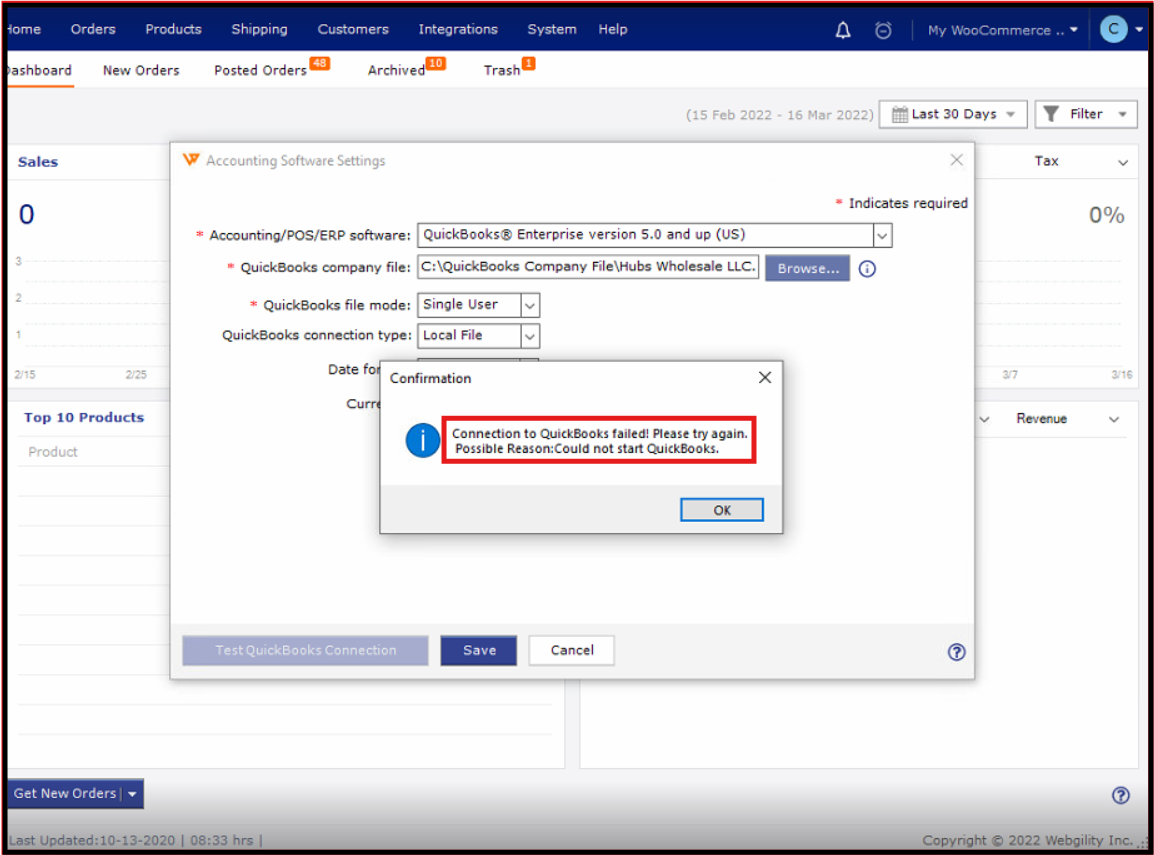Click the QuickBooks company file path field

coord(588,267)
